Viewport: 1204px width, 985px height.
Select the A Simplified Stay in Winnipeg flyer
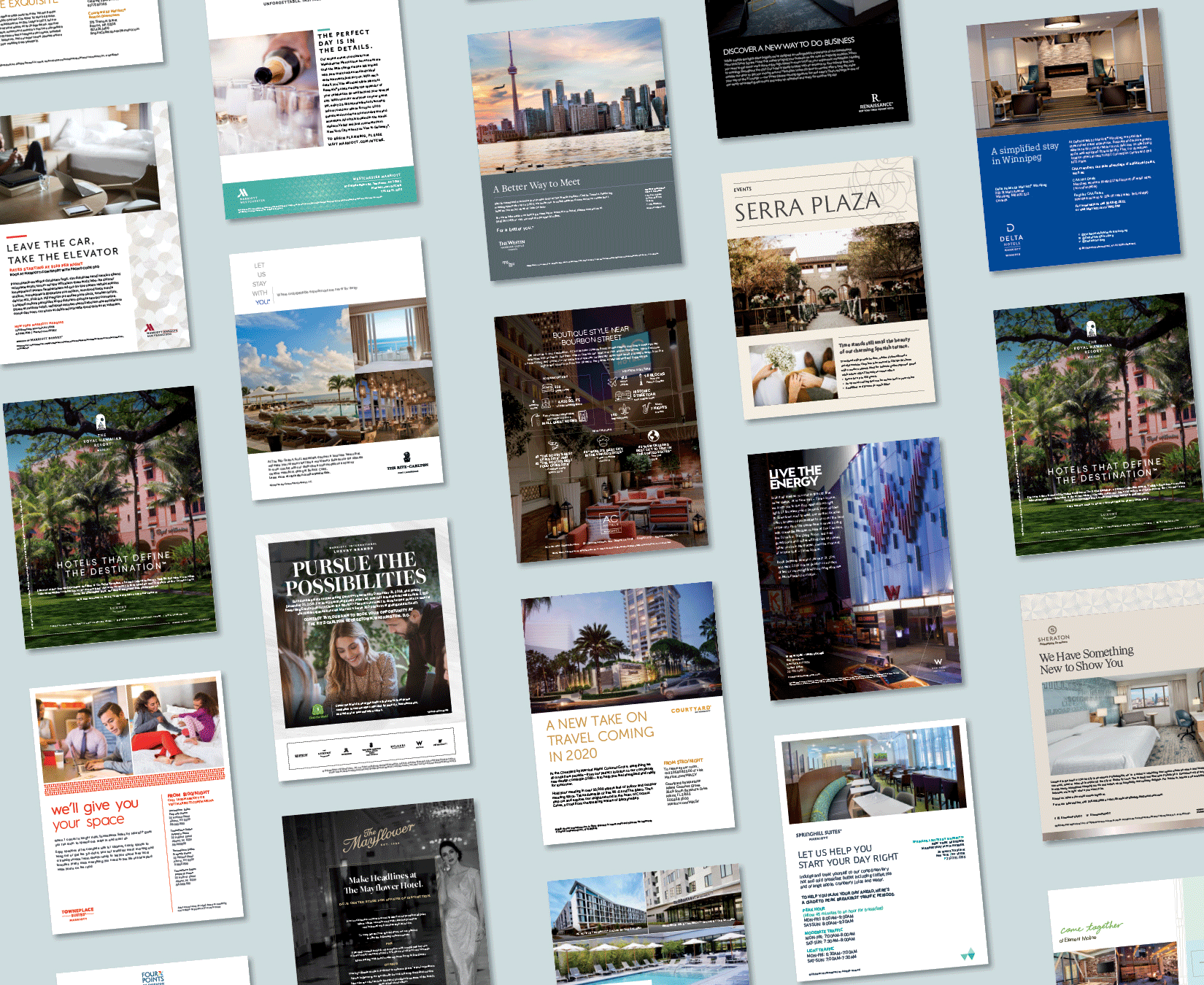click(1073, 140)
